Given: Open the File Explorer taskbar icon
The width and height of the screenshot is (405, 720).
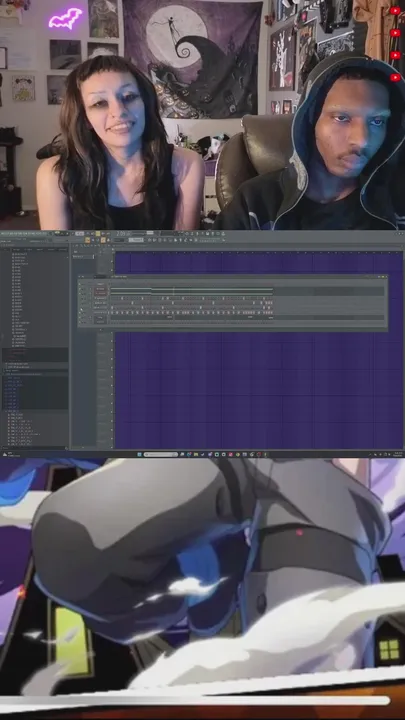Looking at the screenshot, I should (196, 455).
